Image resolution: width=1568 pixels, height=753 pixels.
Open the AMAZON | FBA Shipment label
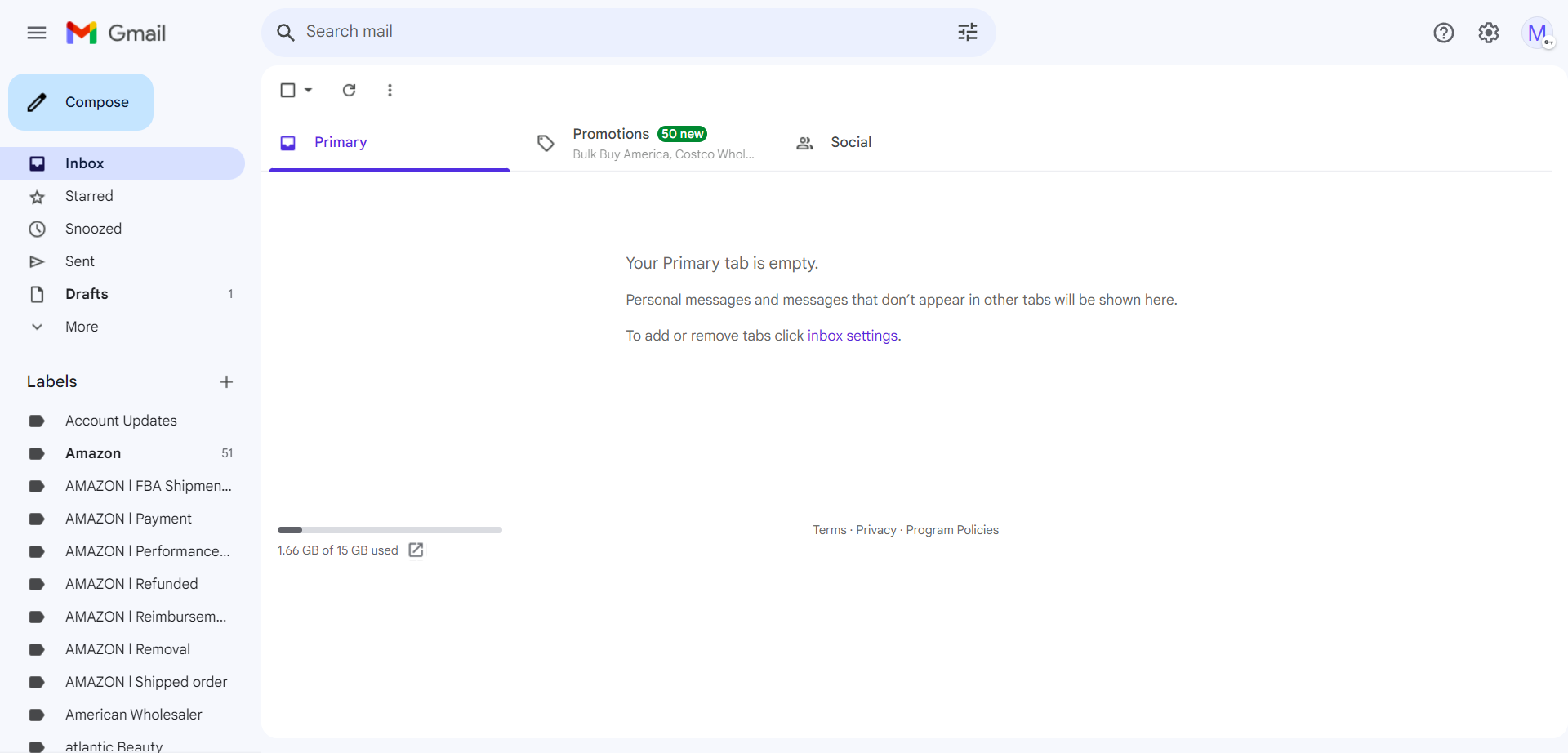tap(122, 486)
